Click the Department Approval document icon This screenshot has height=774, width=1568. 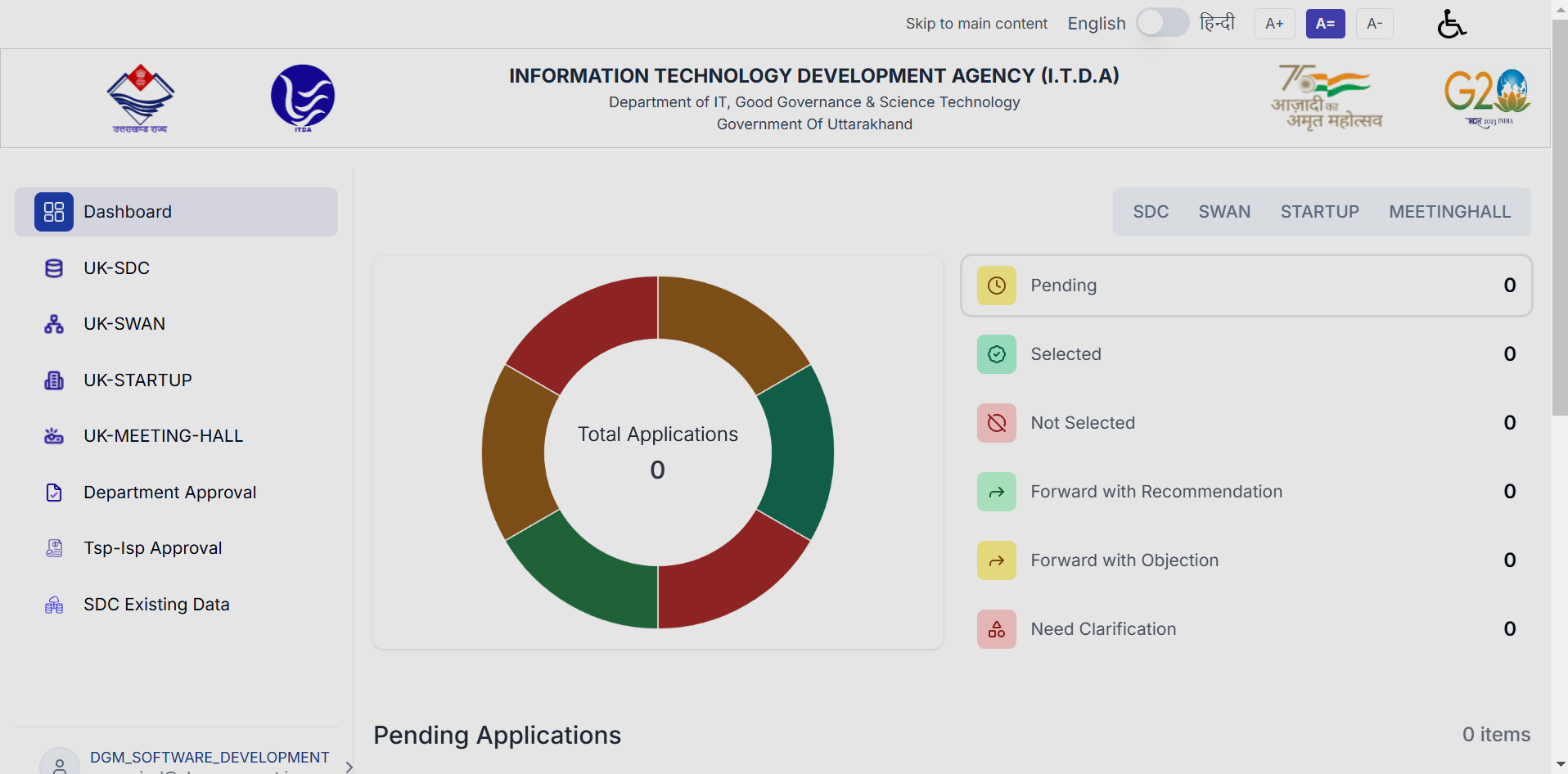[x=54, y=493]
